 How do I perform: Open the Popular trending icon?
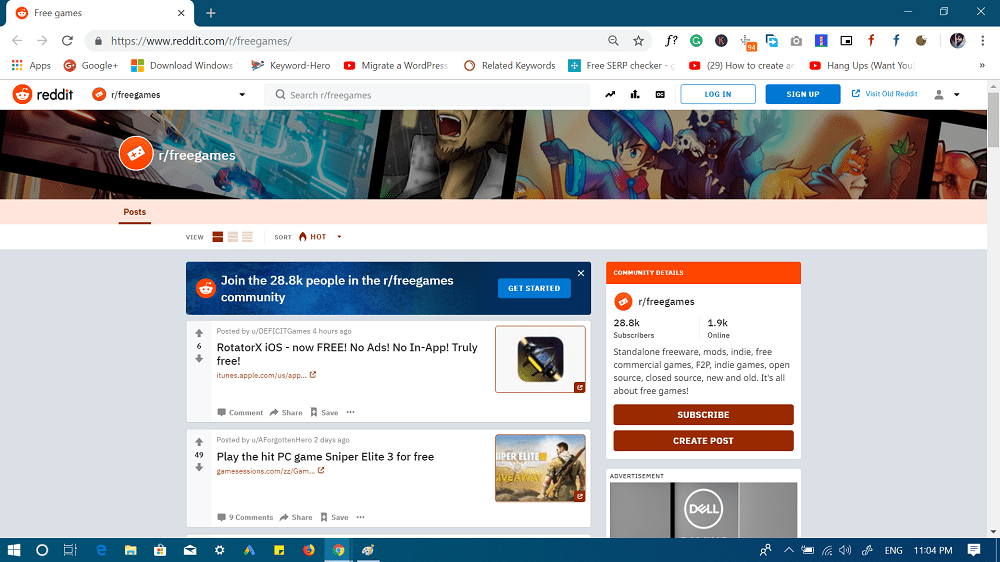(x=610, y=94)
